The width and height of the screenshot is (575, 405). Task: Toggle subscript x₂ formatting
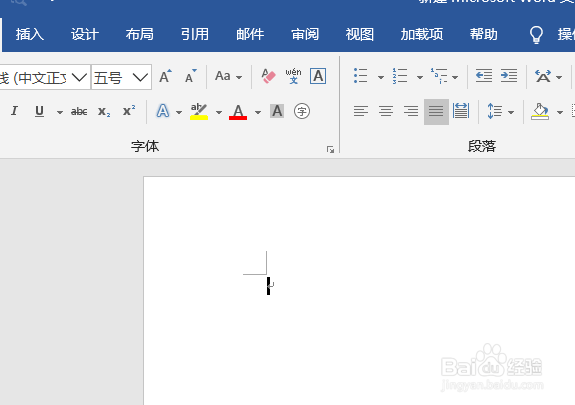(x=104, y=111)
